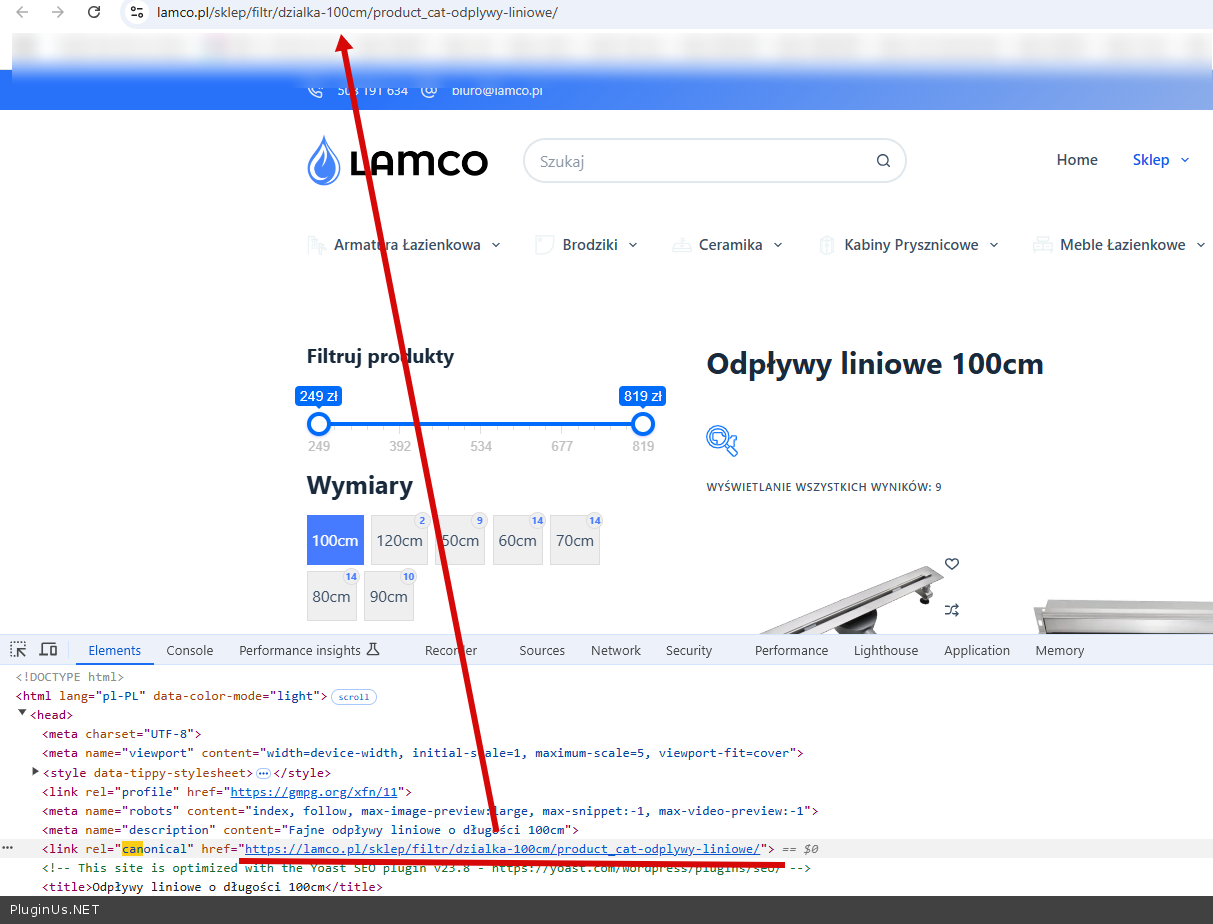Select the 60cm size filter
The image size is (1213, 924).
(517, 541)
